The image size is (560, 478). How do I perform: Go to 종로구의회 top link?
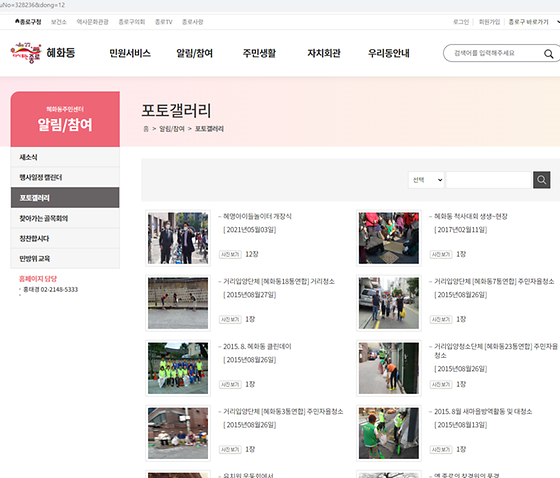(132, 22)
